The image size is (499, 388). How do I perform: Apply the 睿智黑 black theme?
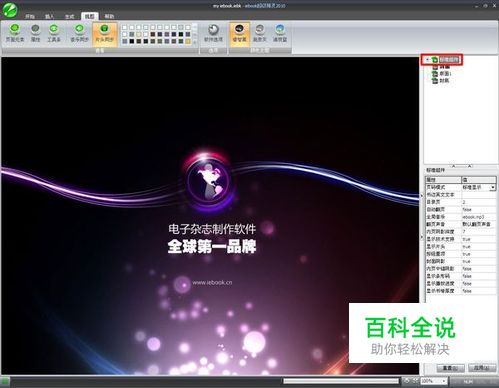[239, 33]
